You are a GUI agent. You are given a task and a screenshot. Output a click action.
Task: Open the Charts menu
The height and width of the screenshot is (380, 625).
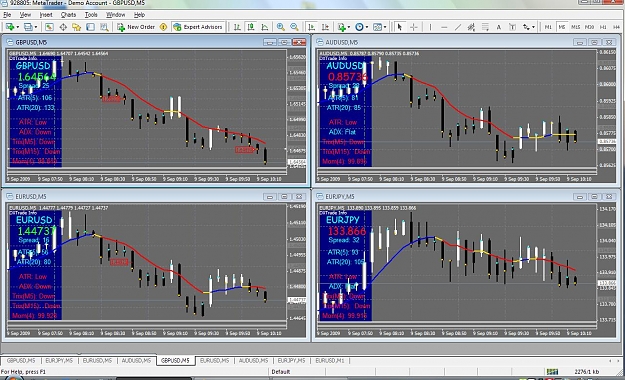coord(68,15)
